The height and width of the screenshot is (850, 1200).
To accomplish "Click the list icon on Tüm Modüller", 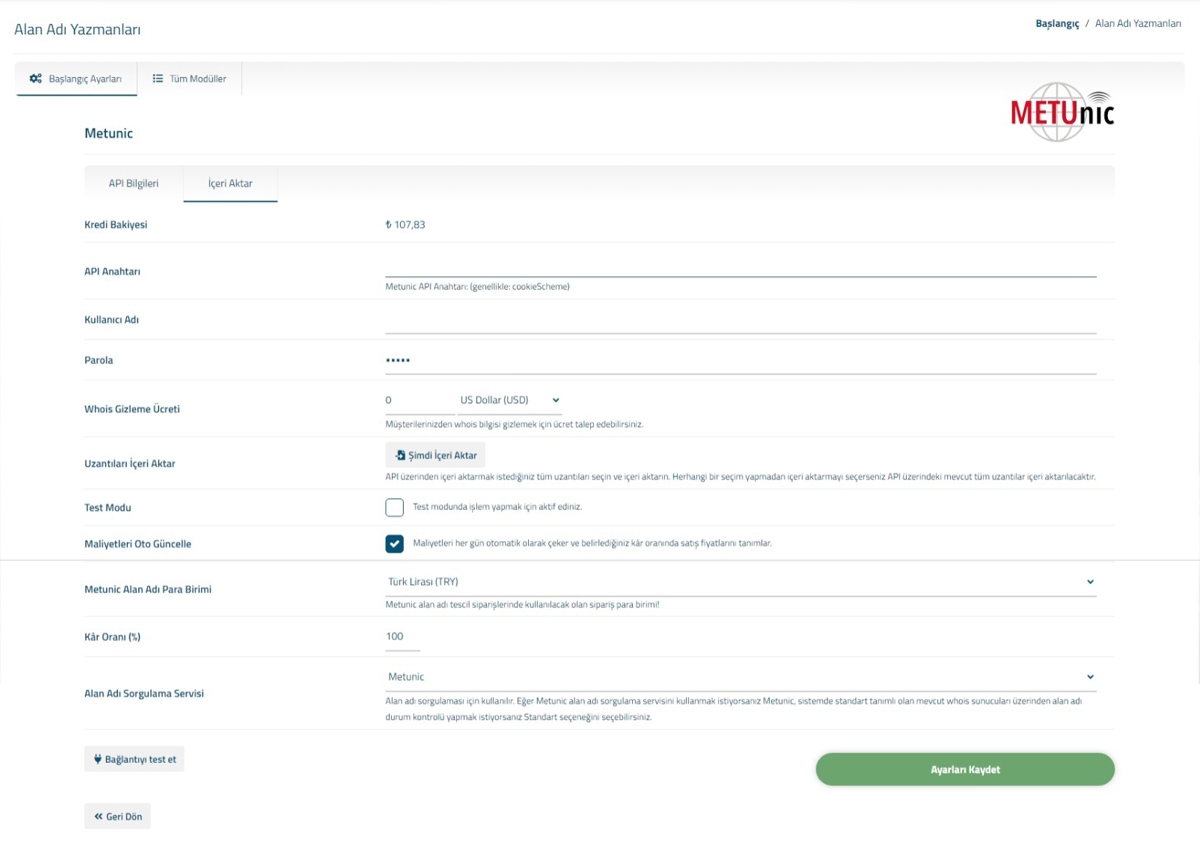I will tap(158, 78).
